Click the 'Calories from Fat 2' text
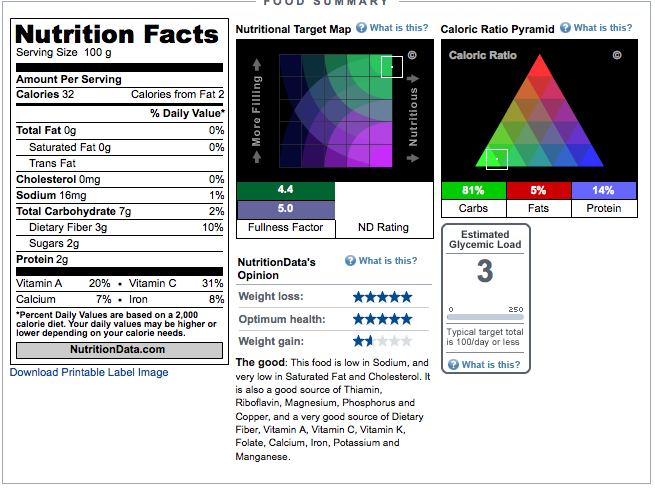 click(178, 94)
